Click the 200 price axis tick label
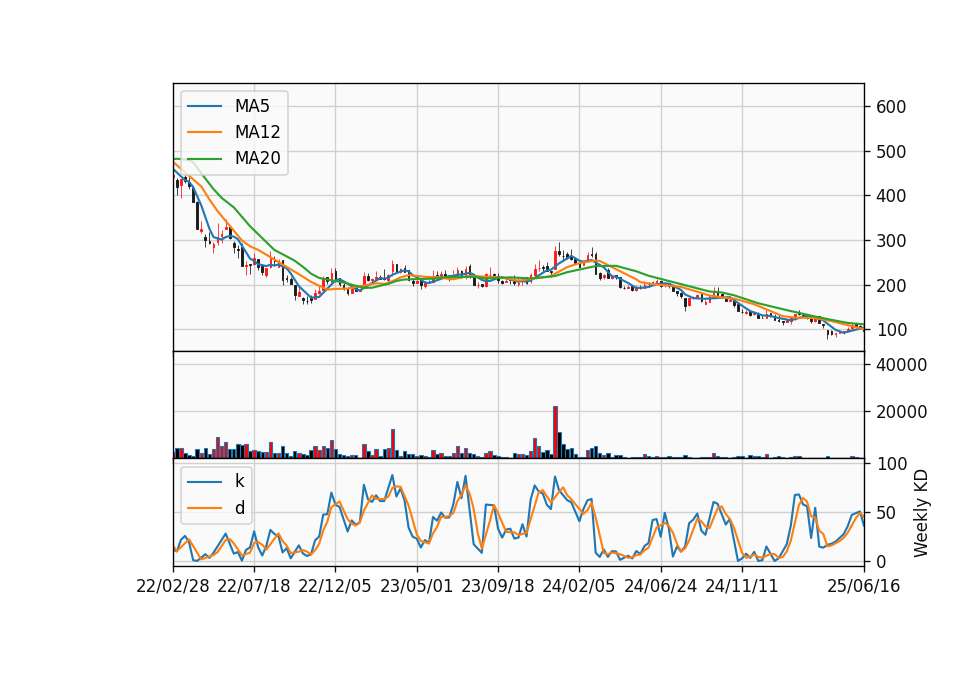This screenshot has height=690, width=960. [x=891, y=285]
